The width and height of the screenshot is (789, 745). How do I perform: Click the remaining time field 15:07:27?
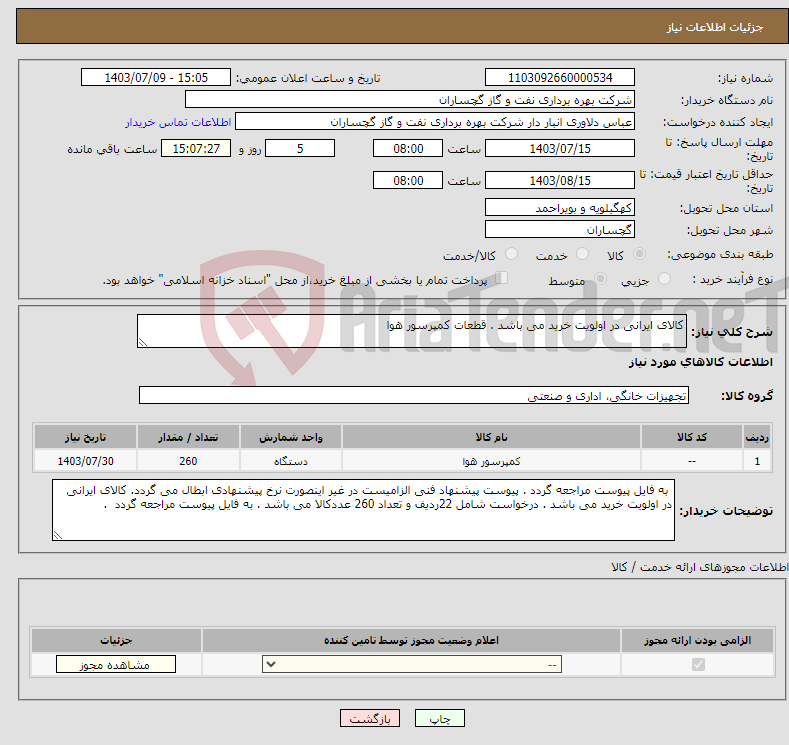(x=196, y=149)
